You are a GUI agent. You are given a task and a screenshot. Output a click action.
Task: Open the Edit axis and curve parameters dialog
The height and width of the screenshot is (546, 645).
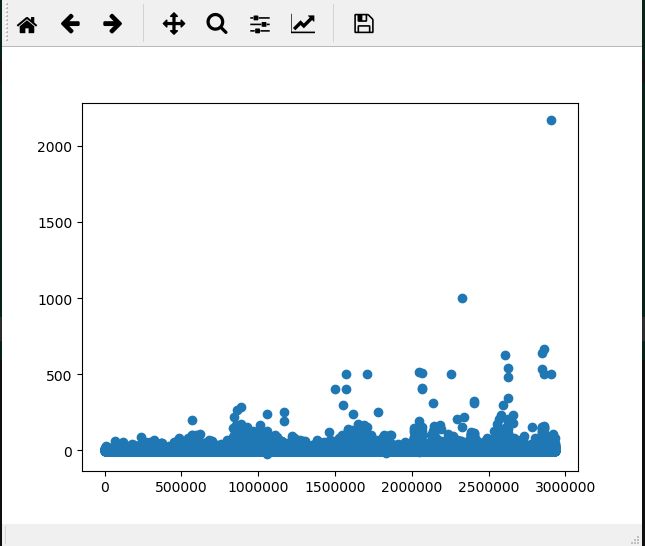(x=303, y=24)
